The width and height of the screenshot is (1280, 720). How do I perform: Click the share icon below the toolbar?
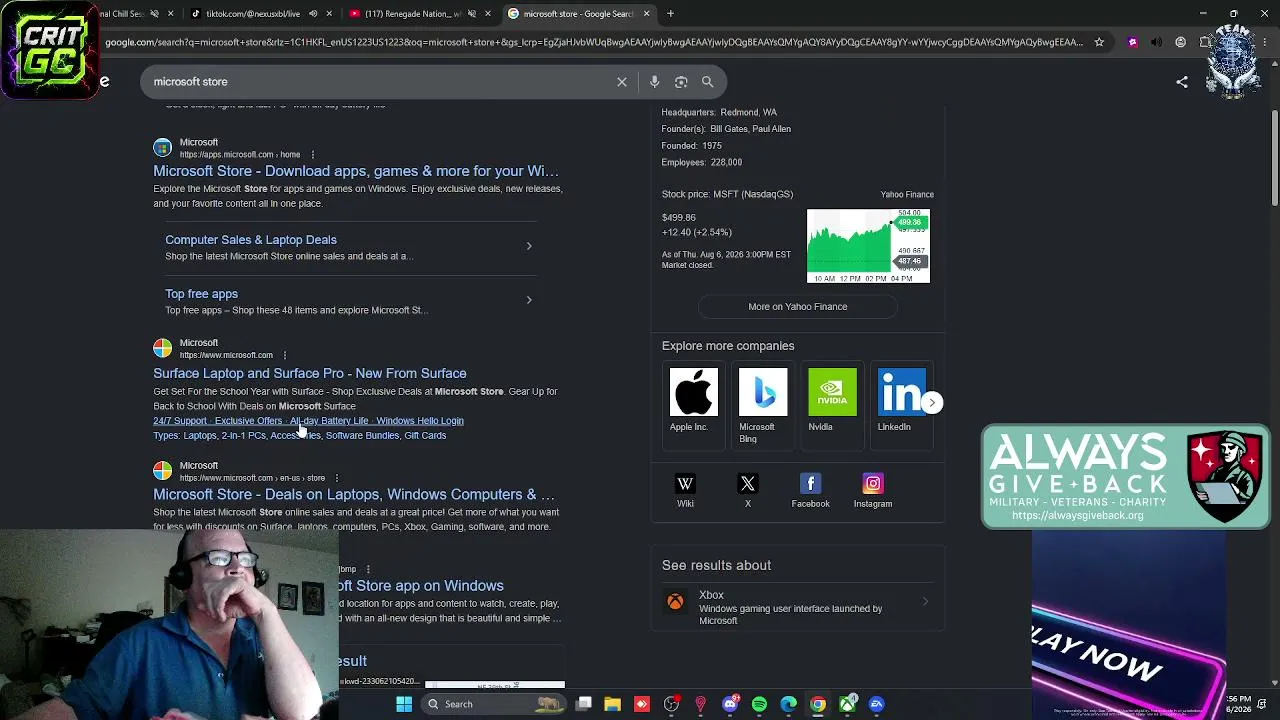[1182, 82]
